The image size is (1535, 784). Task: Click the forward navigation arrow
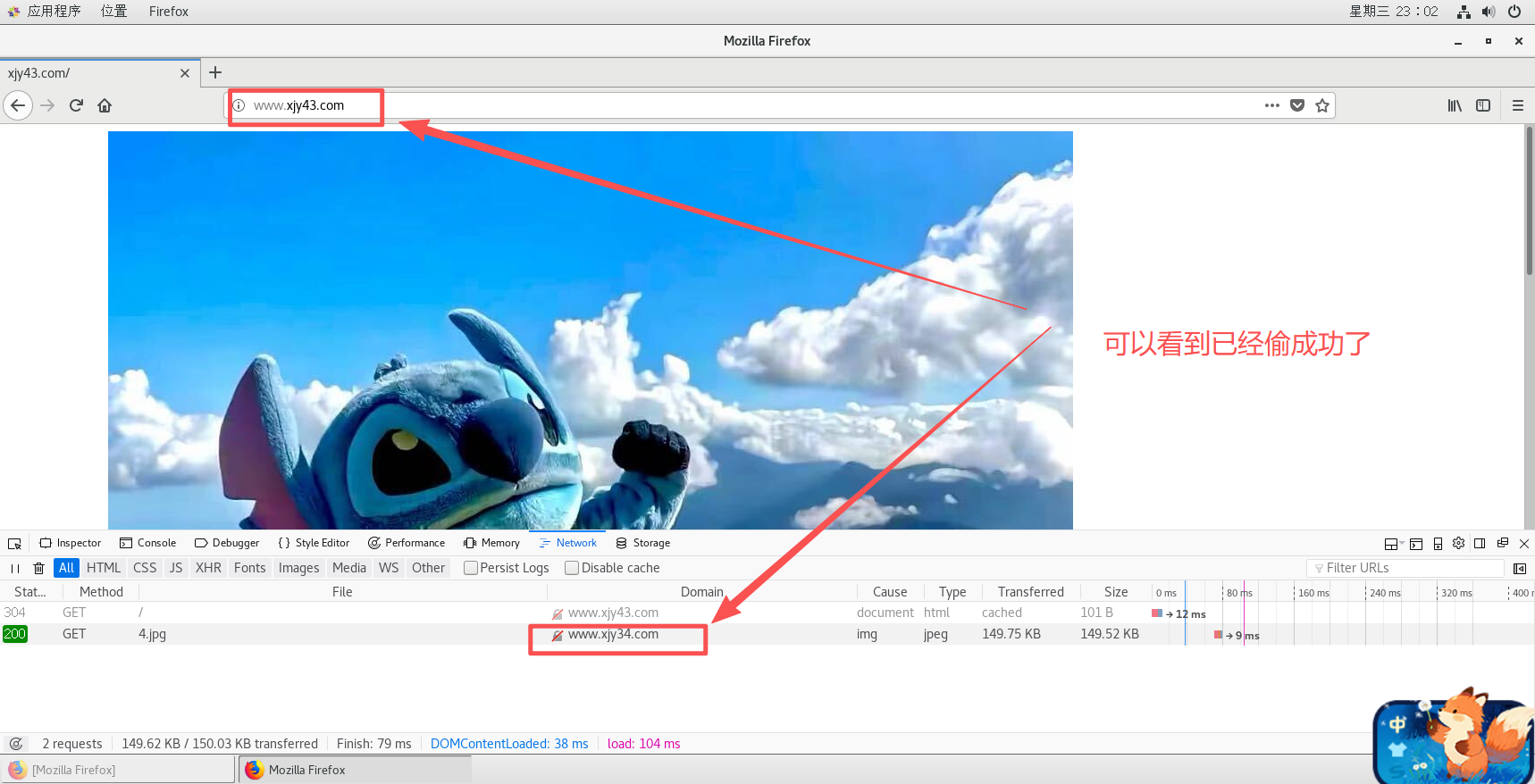point(47,105)
